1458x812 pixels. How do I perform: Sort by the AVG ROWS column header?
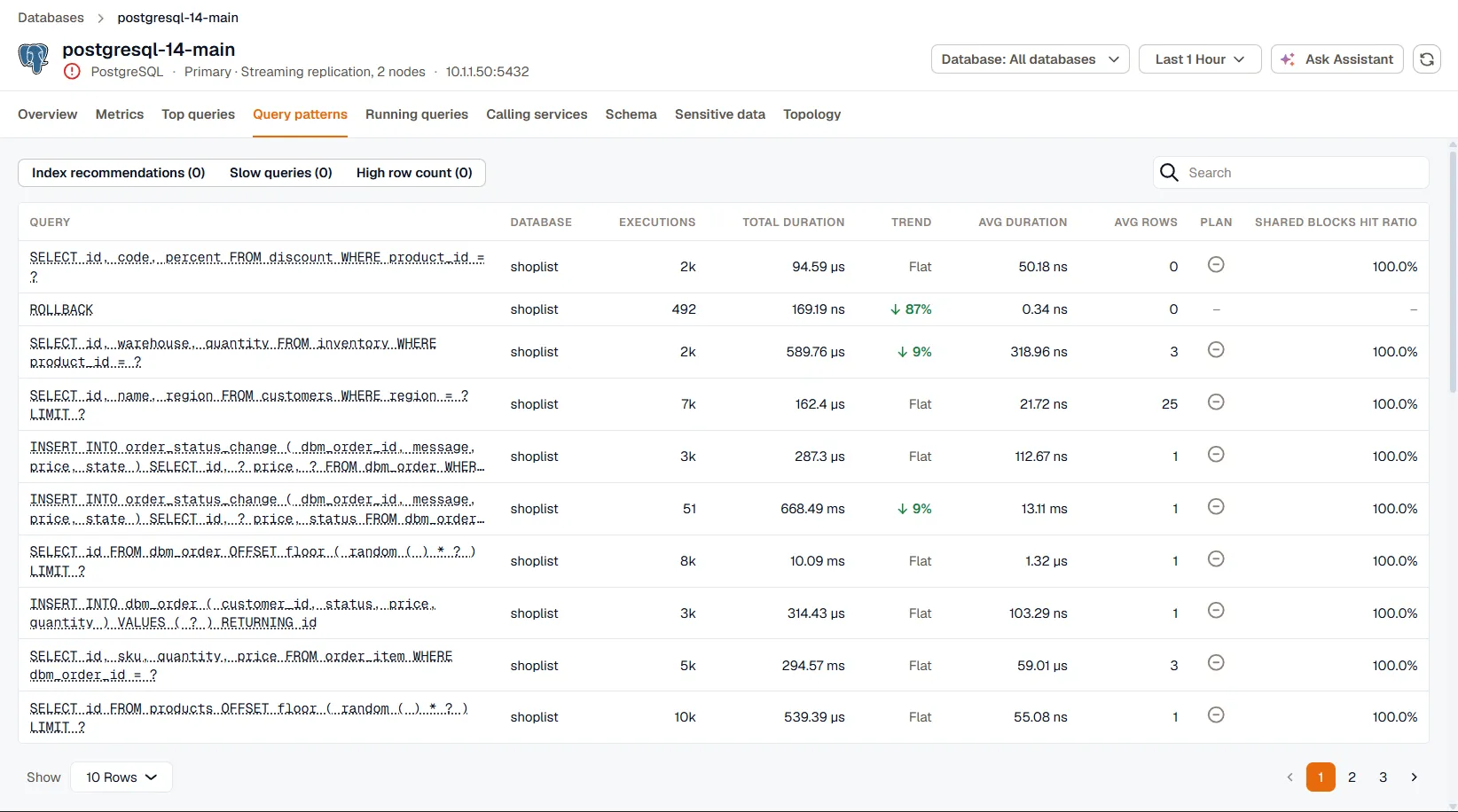(1146, 223)
